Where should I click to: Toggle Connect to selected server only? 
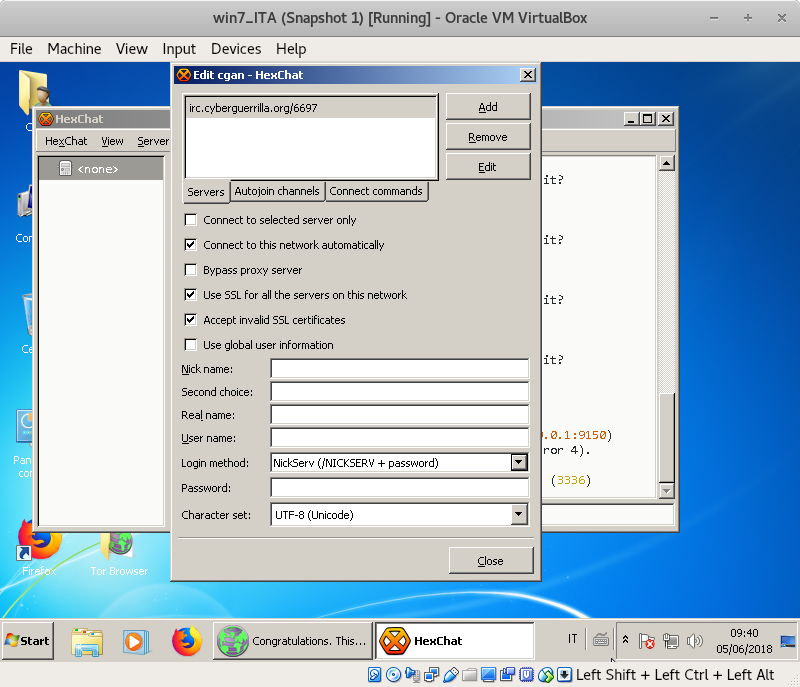pos(191,220)
